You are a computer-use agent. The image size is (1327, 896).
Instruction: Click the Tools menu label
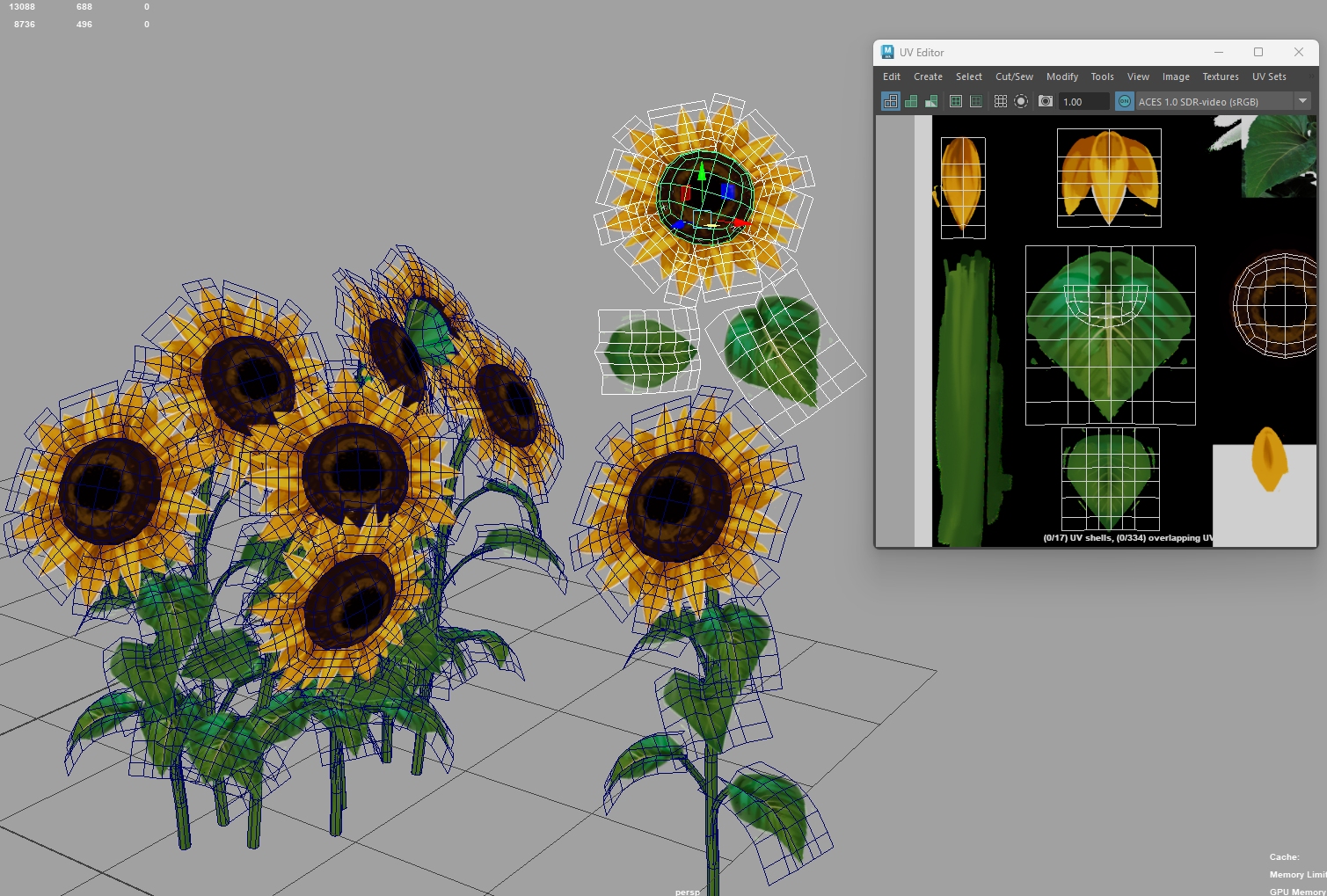point(1102,77)
